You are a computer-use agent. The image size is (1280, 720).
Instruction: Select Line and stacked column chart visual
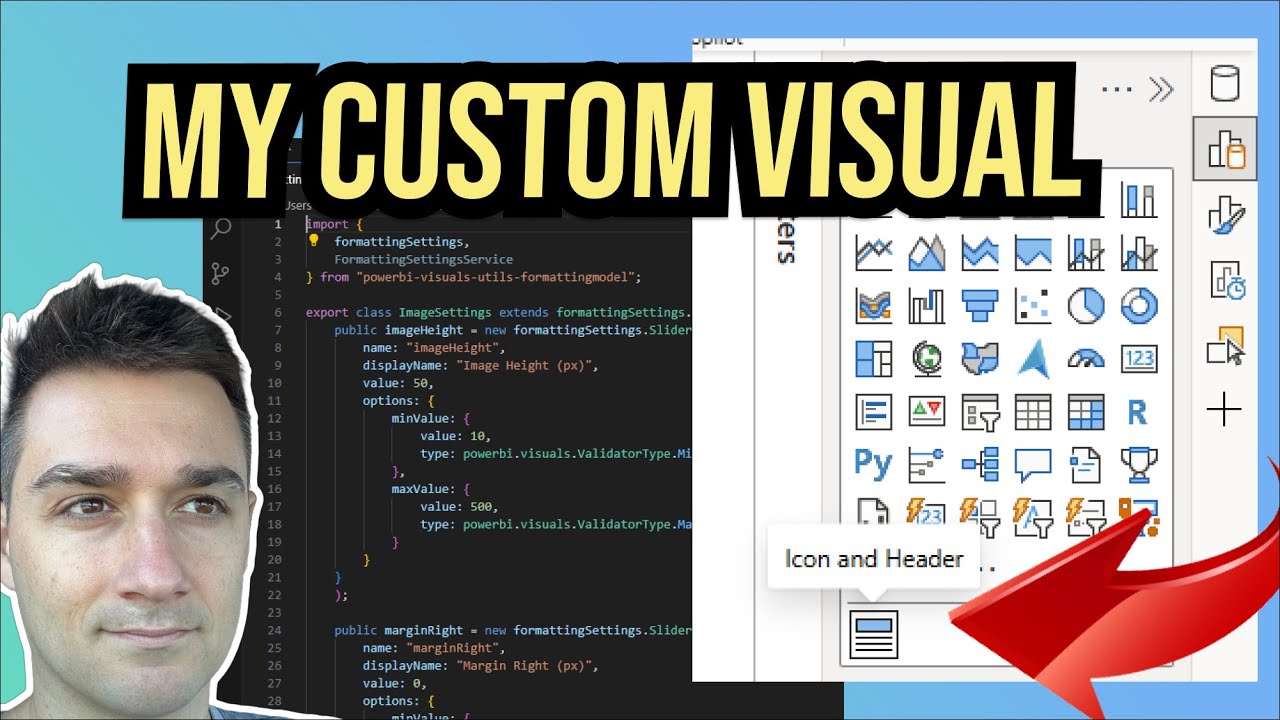[1086, 253]
